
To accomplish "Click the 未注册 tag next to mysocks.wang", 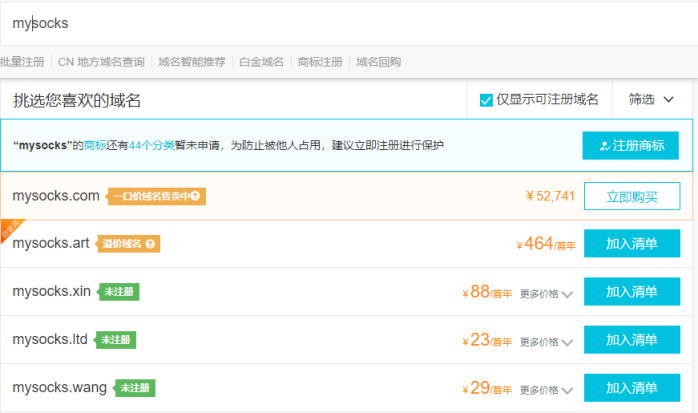I will [x=134, y=388].
